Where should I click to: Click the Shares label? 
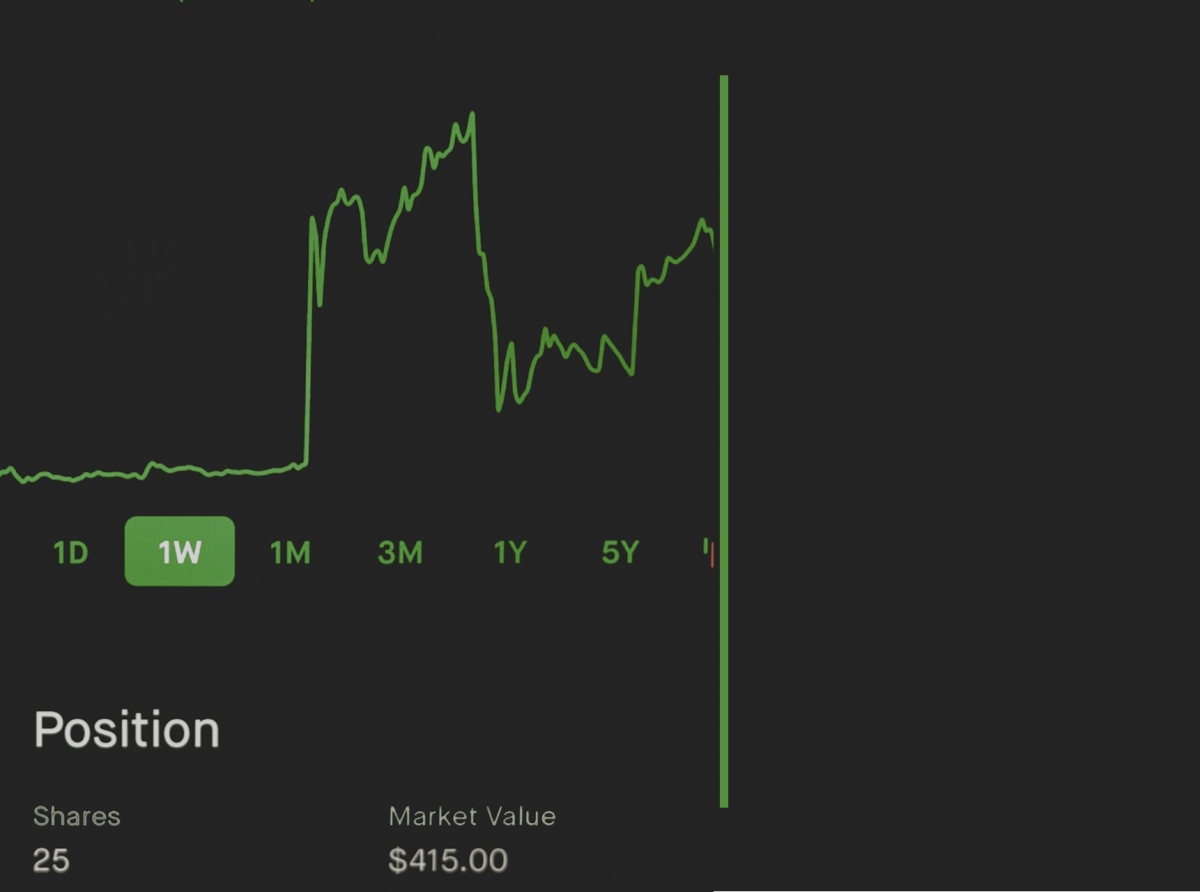tap(76, 816)
